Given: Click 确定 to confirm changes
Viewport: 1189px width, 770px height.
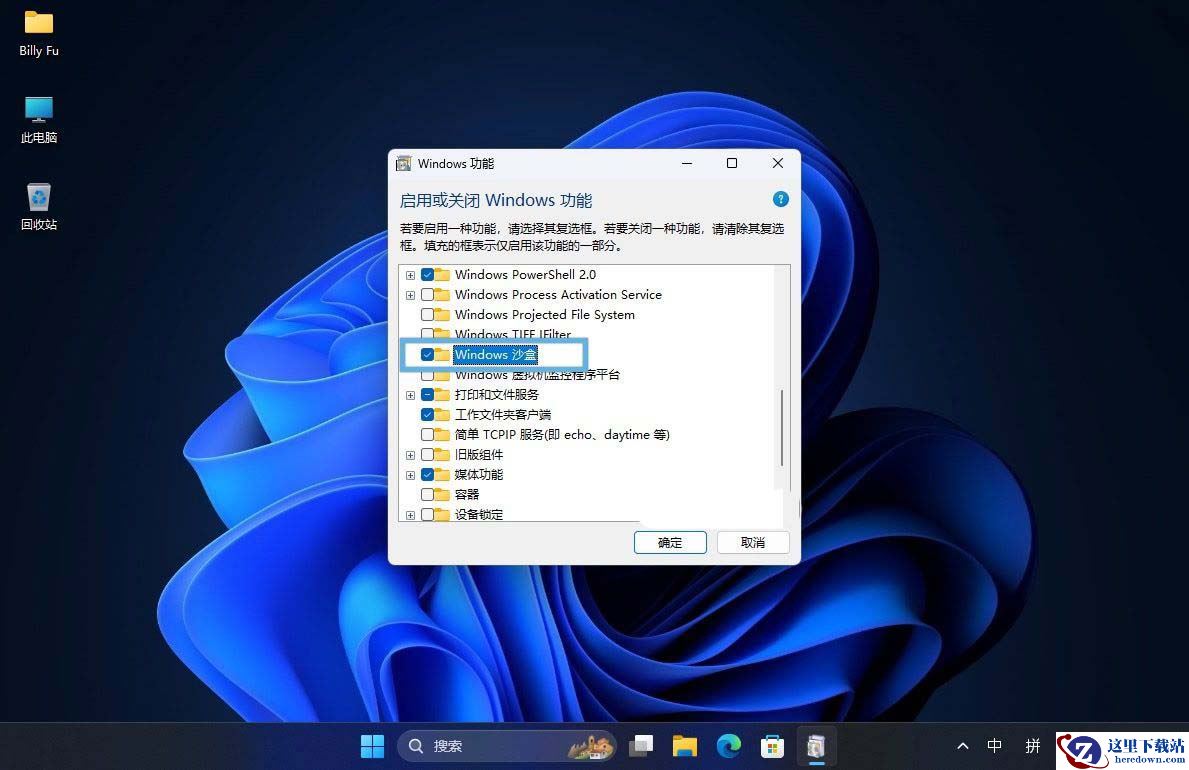Looking at the screenshot, I should [x=670, y=542].
